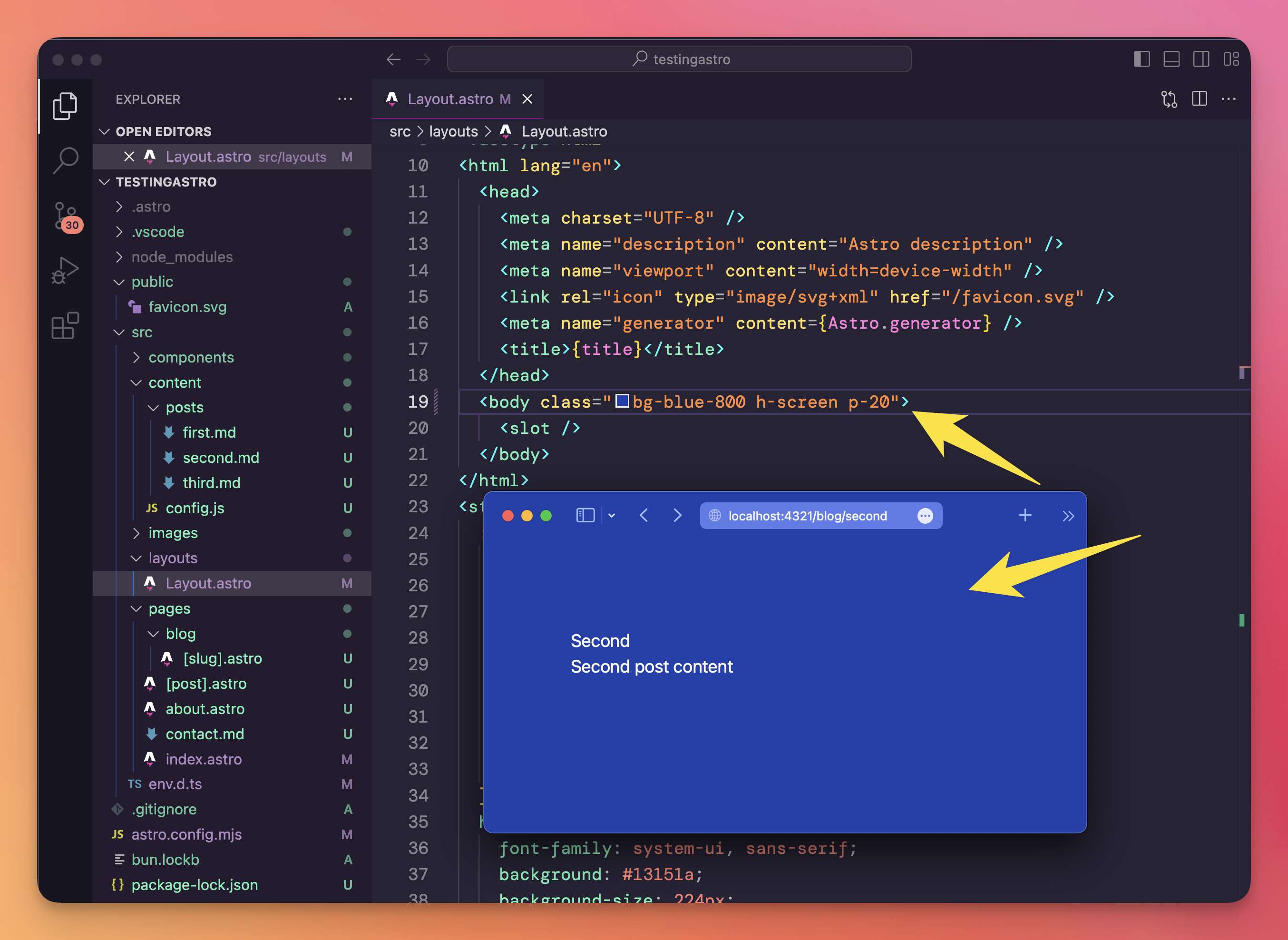The image size is (1288, 940).
Task: Collapse the OPEN EDITORS section
Action: [x=163, y=131]
